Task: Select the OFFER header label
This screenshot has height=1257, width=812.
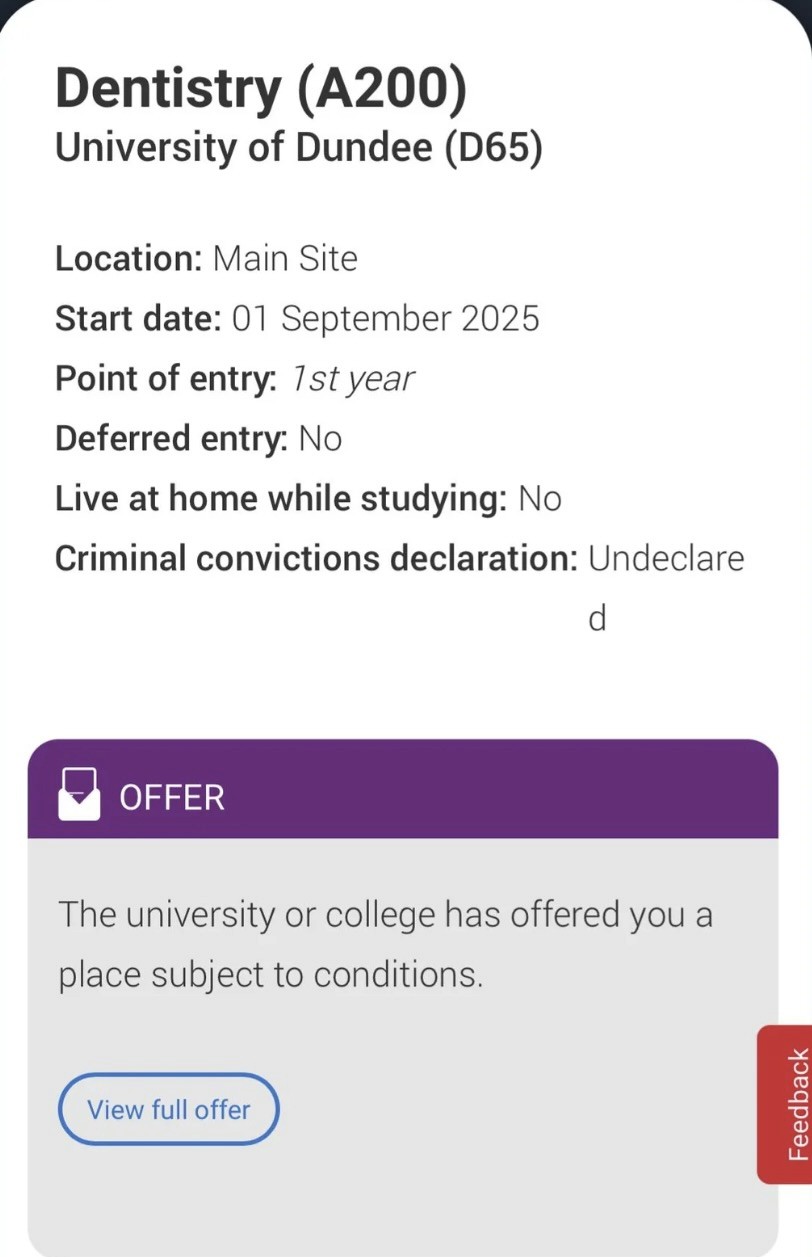Action: click(172, 798)
